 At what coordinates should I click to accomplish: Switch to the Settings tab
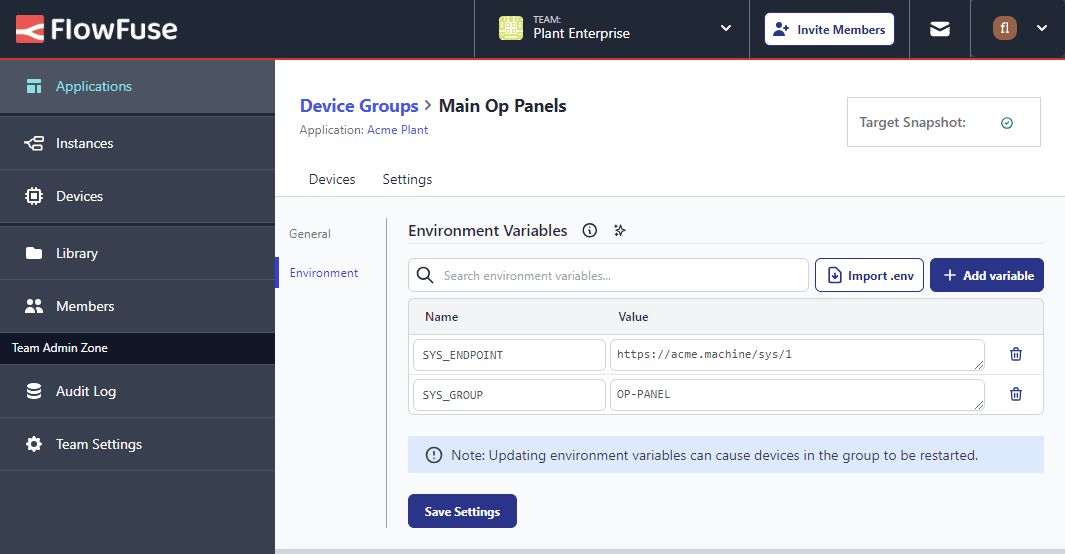[408, 179]
